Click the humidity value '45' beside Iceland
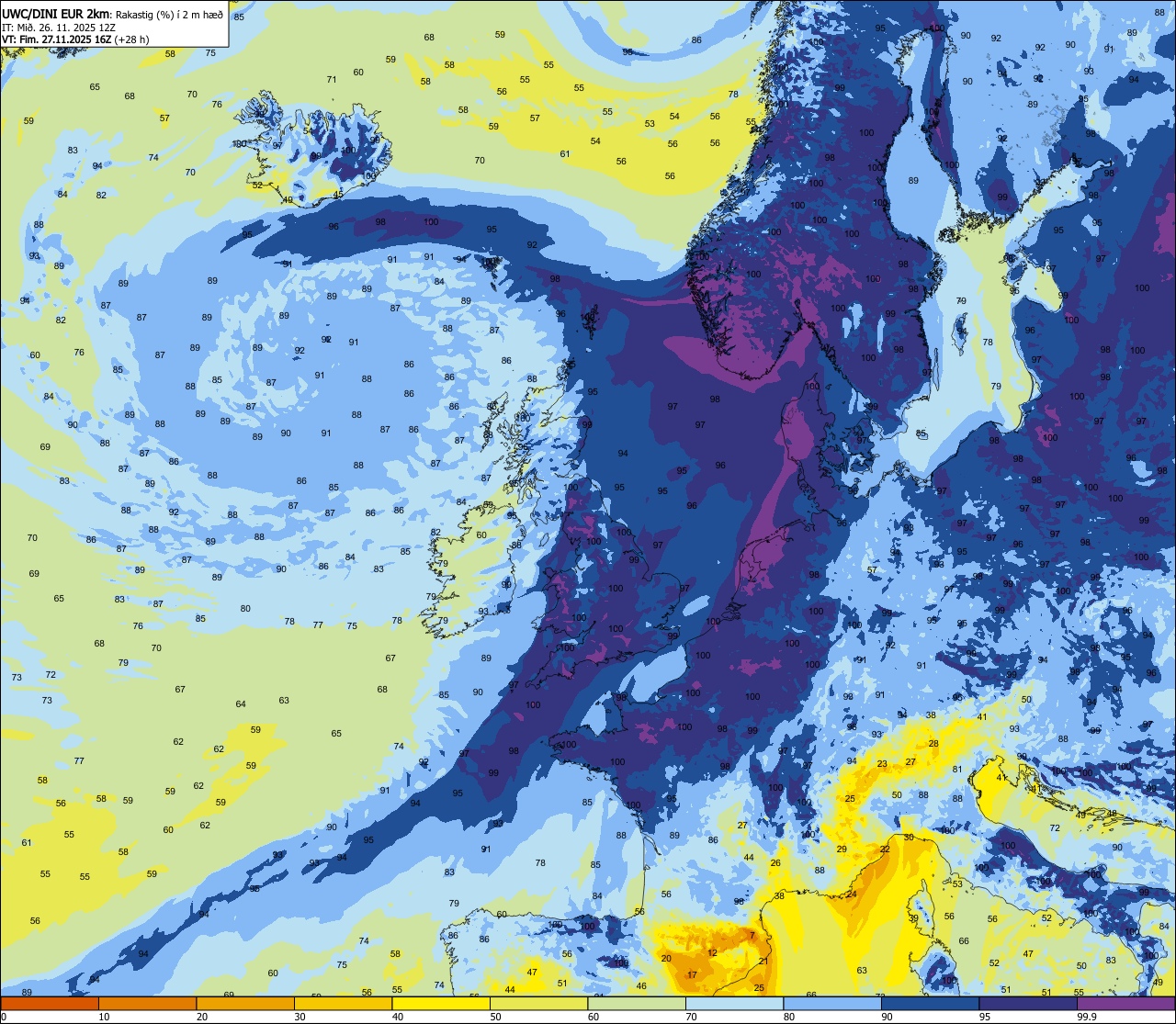 pyautogui.click(x=338, y=195)
